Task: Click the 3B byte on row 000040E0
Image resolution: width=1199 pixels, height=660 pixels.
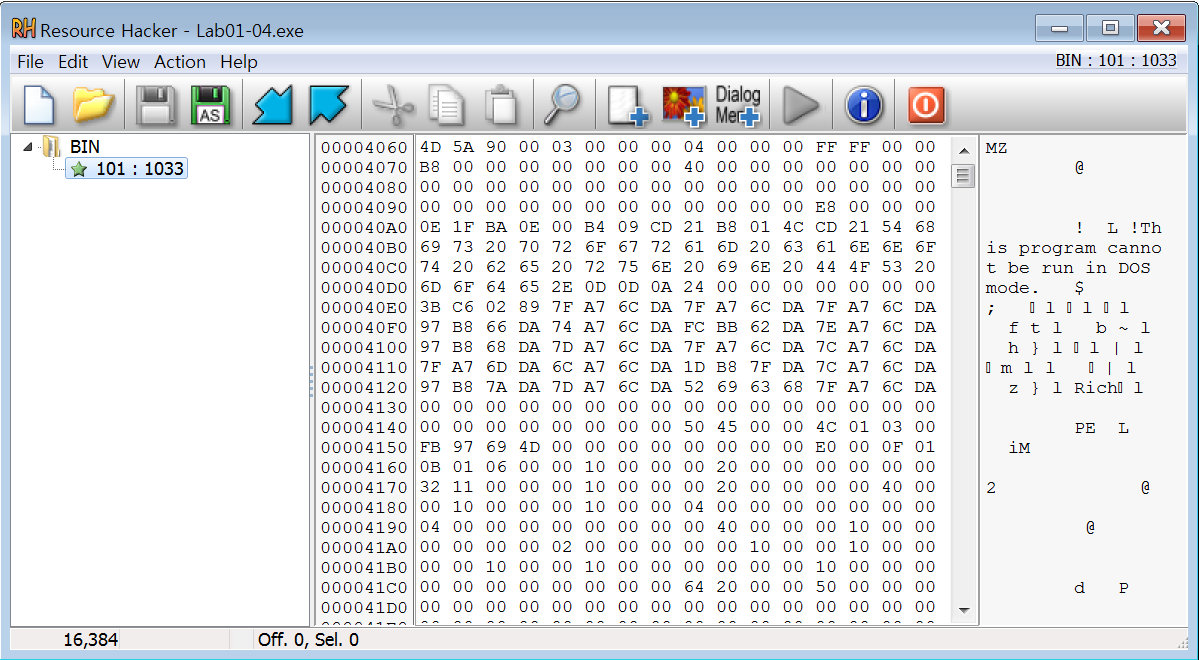Action: tap(429, 307)
